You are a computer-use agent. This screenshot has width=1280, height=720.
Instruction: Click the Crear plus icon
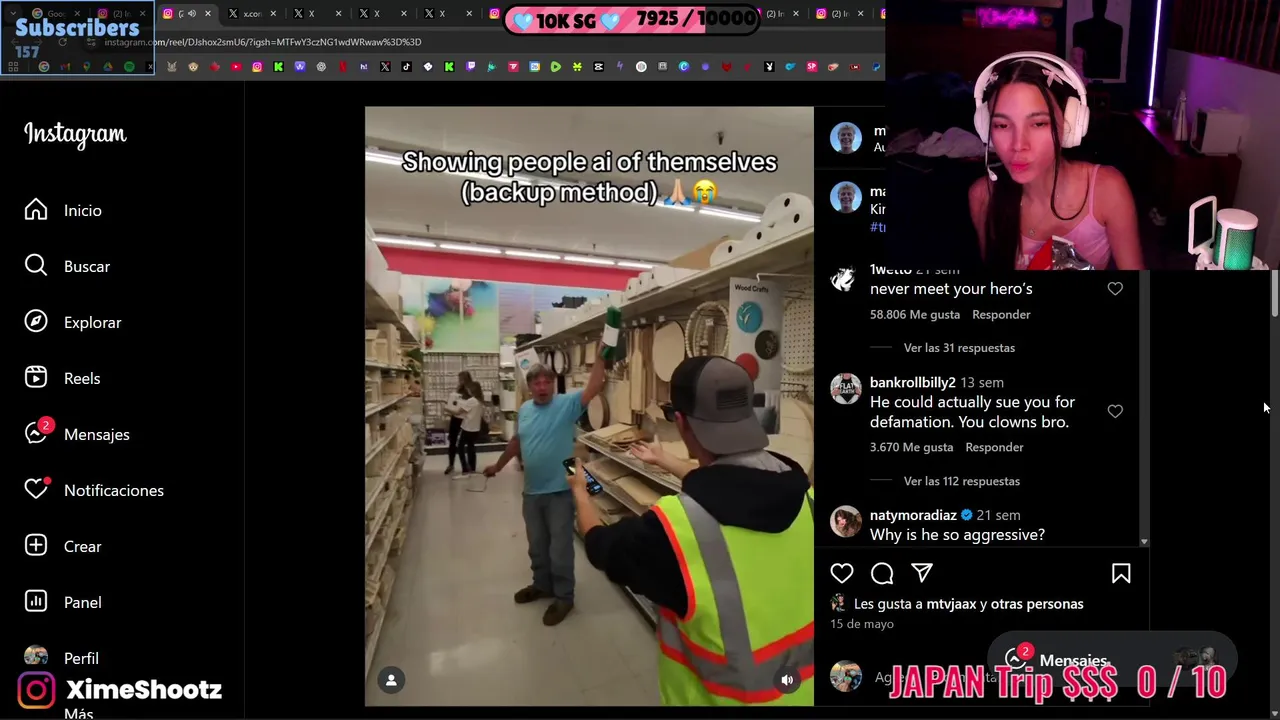[36, 546]
